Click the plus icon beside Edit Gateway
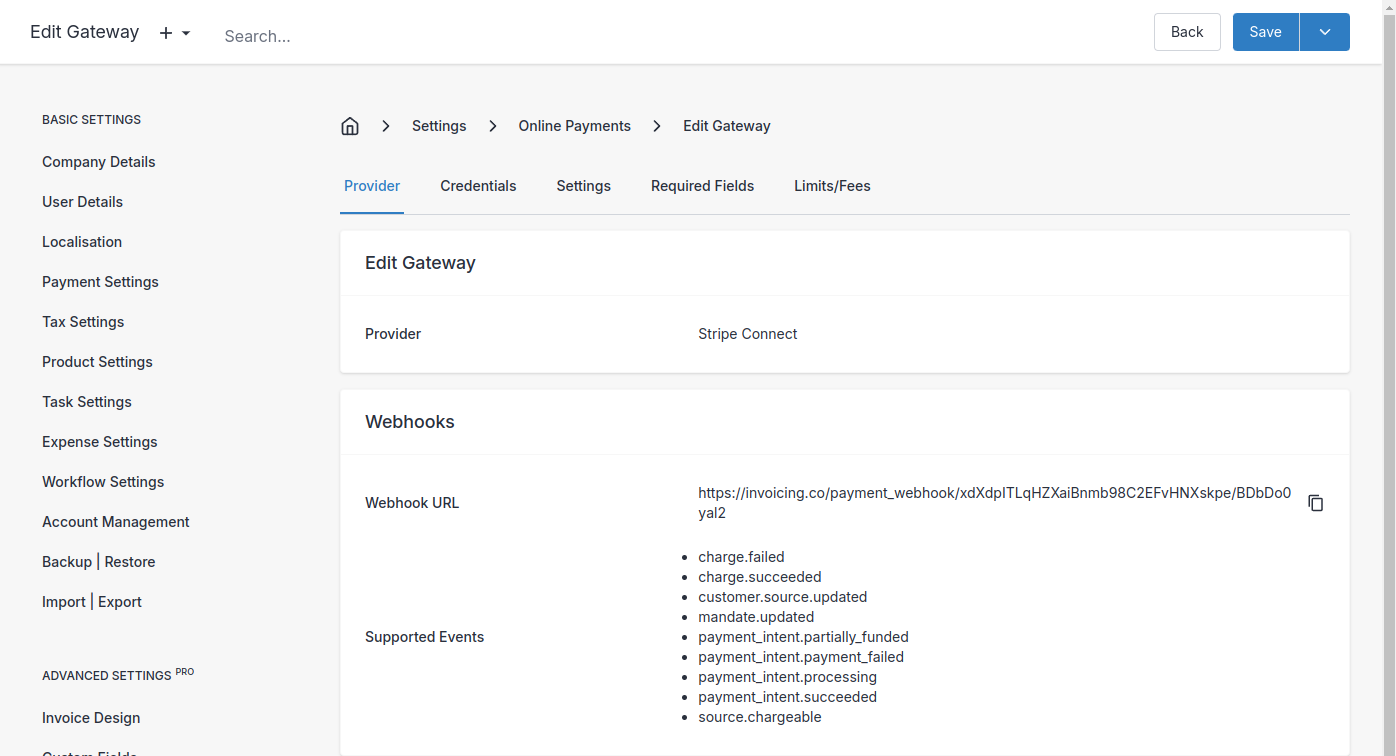The image size is (1396, 756). 166,33
